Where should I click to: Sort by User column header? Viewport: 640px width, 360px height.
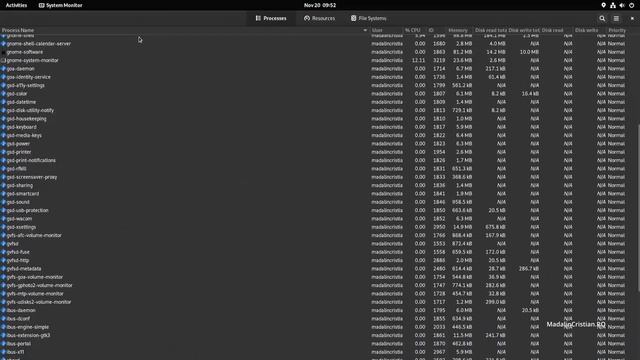coord(386,30)
